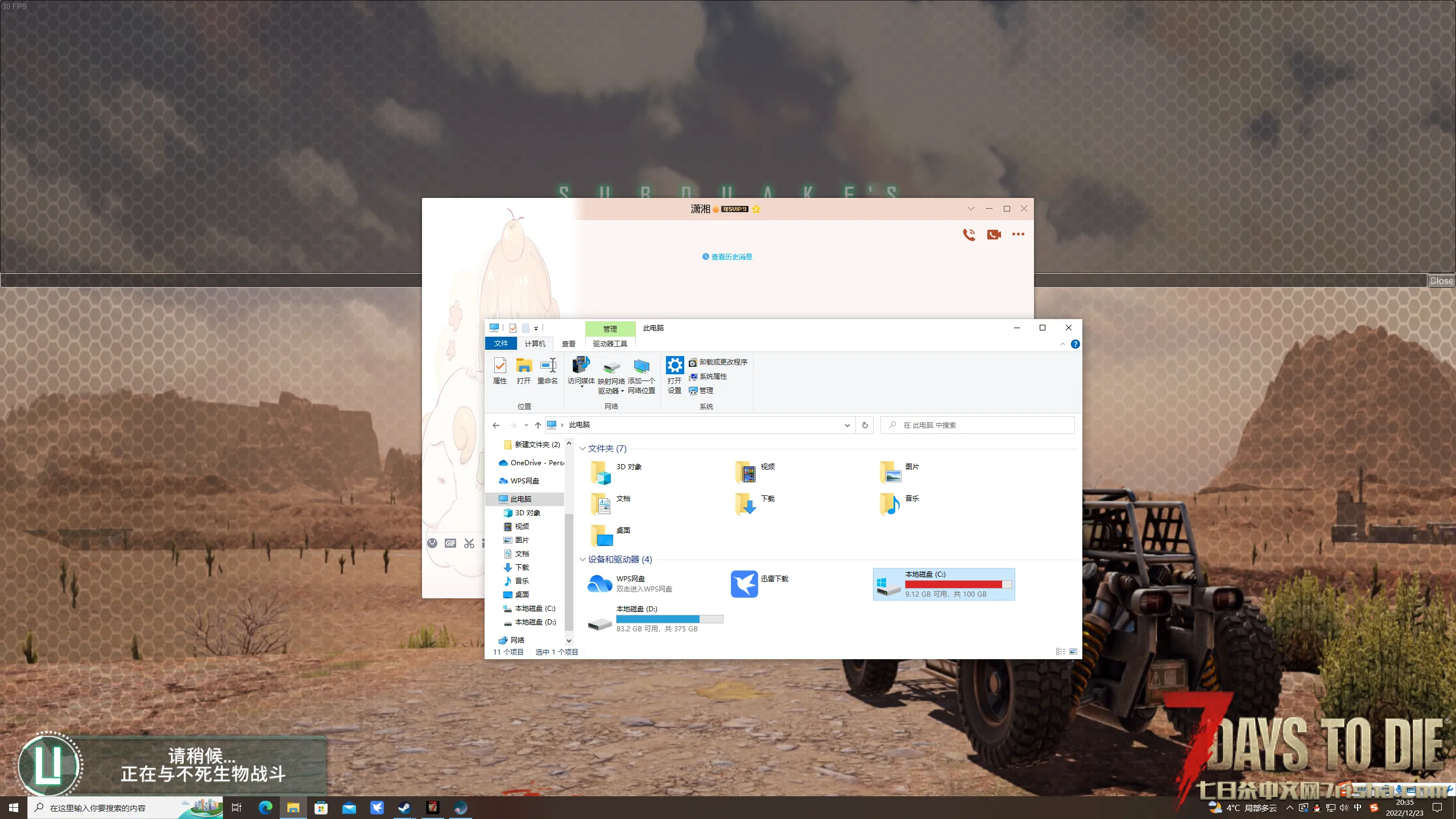Image resolution: width=1456 pixels, height=819 pixels.
Task: Switch to the 查看 ribbon tab
Action: click(x=569, y=344)
